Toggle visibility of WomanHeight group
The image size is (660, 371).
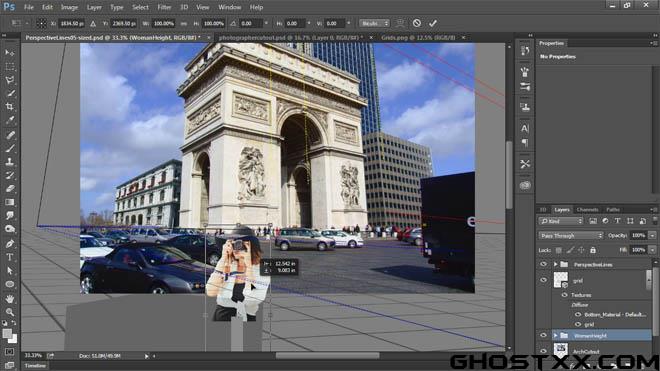(x=543, y=335)
